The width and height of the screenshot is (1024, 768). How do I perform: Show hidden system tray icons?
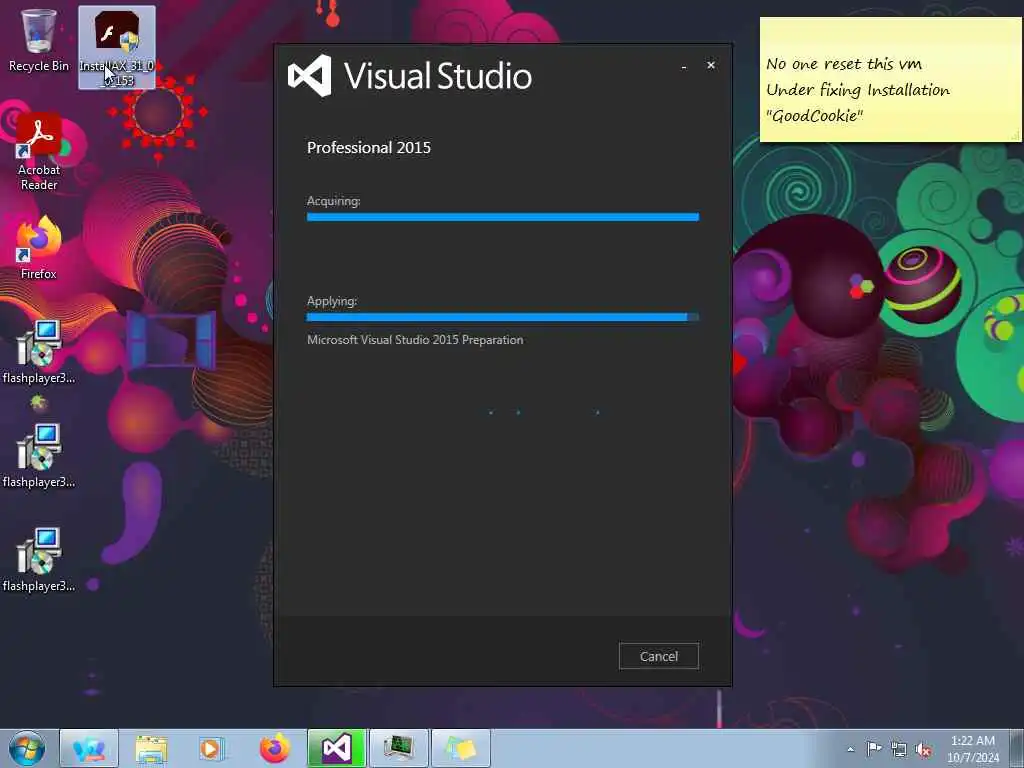click(x=850, y=749)
